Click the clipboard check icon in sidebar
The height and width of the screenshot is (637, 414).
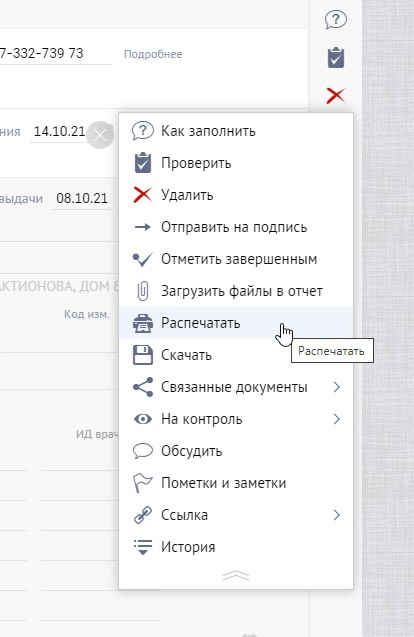(336, 57)
